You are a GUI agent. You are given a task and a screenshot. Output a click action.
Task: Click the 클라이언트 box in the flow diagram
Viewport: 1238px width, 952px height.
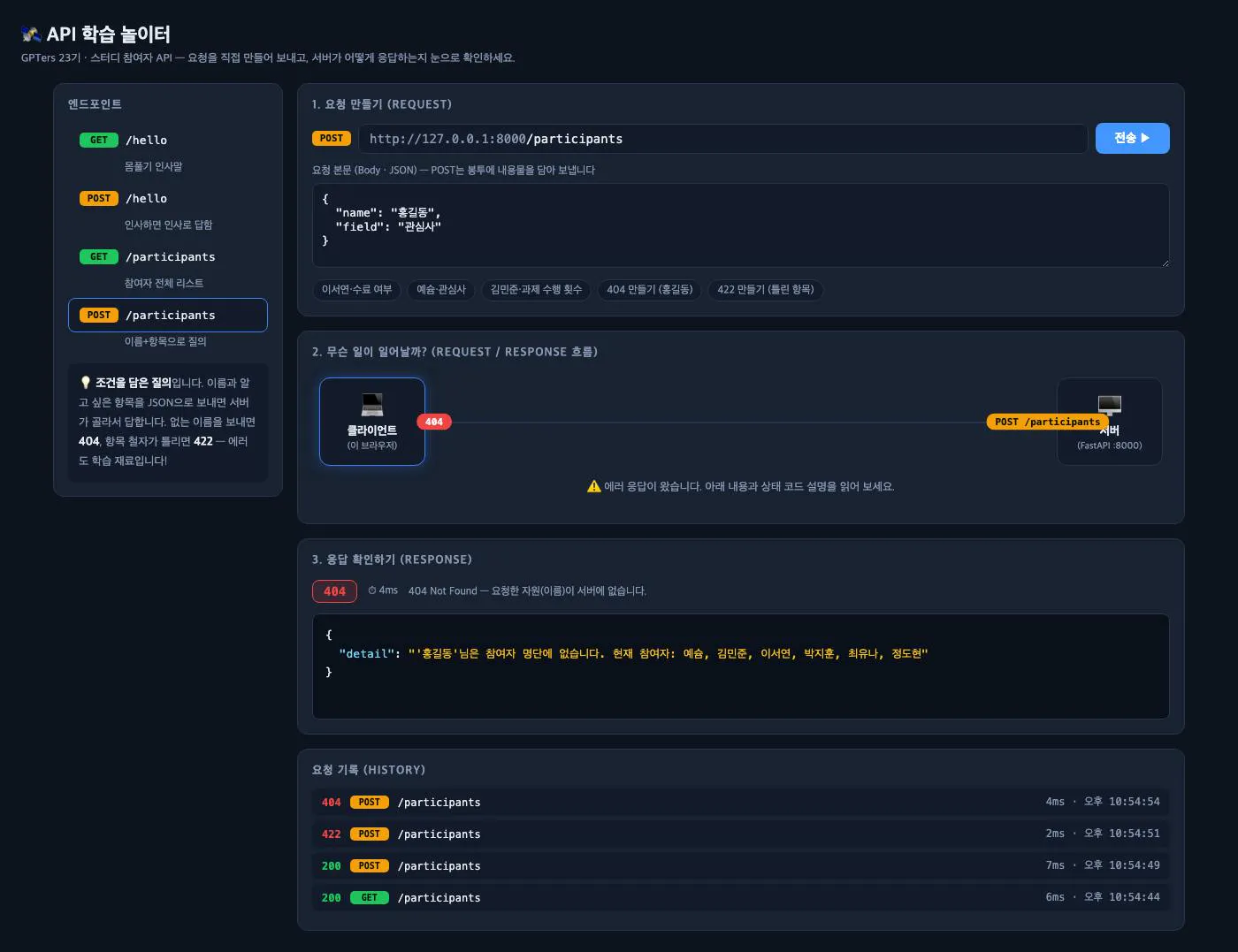click(372, 422)
